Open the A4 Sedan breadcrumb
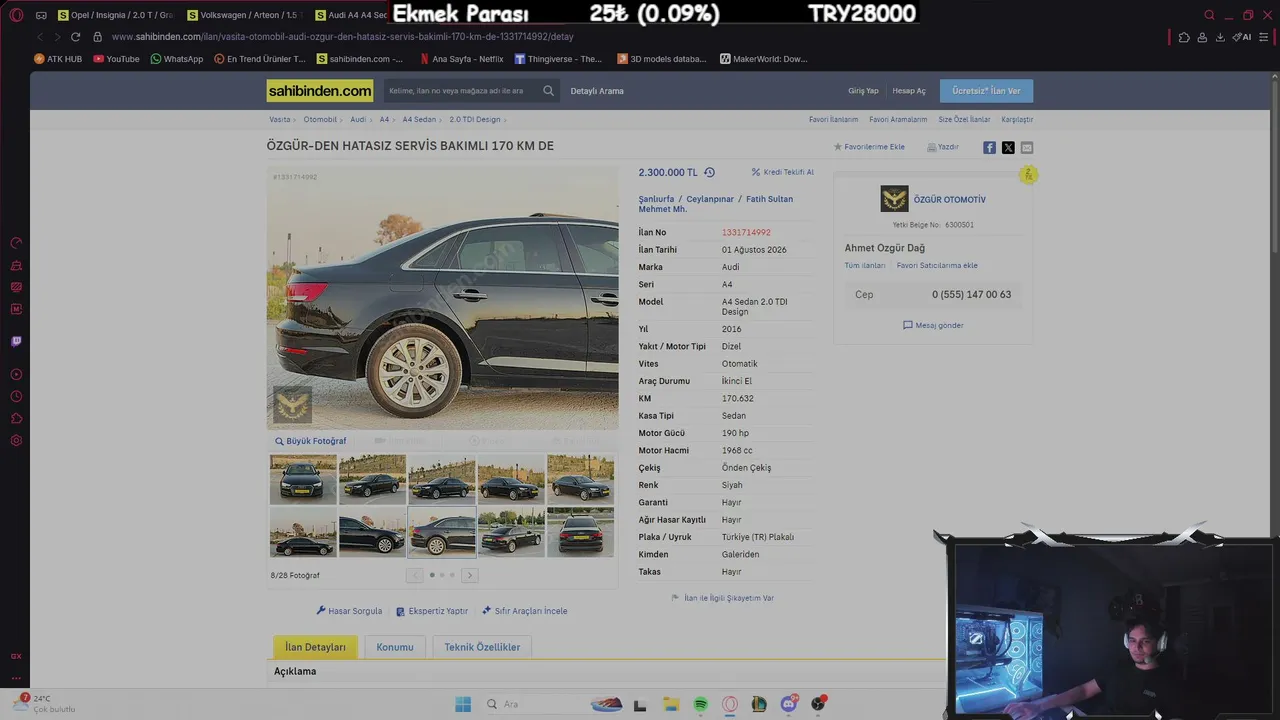This screenshot has height=720, width=1280. point(419,119)
